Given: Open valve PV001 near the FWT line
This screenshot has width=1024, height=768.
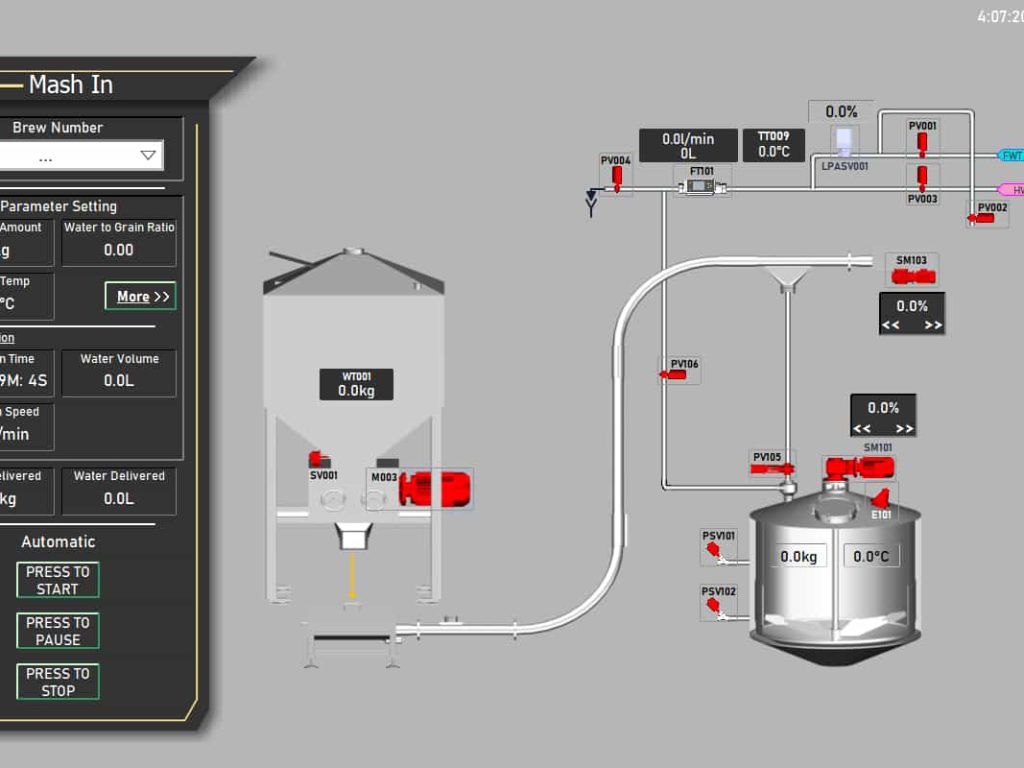Looking at the screenshot, I should point(921,142).
